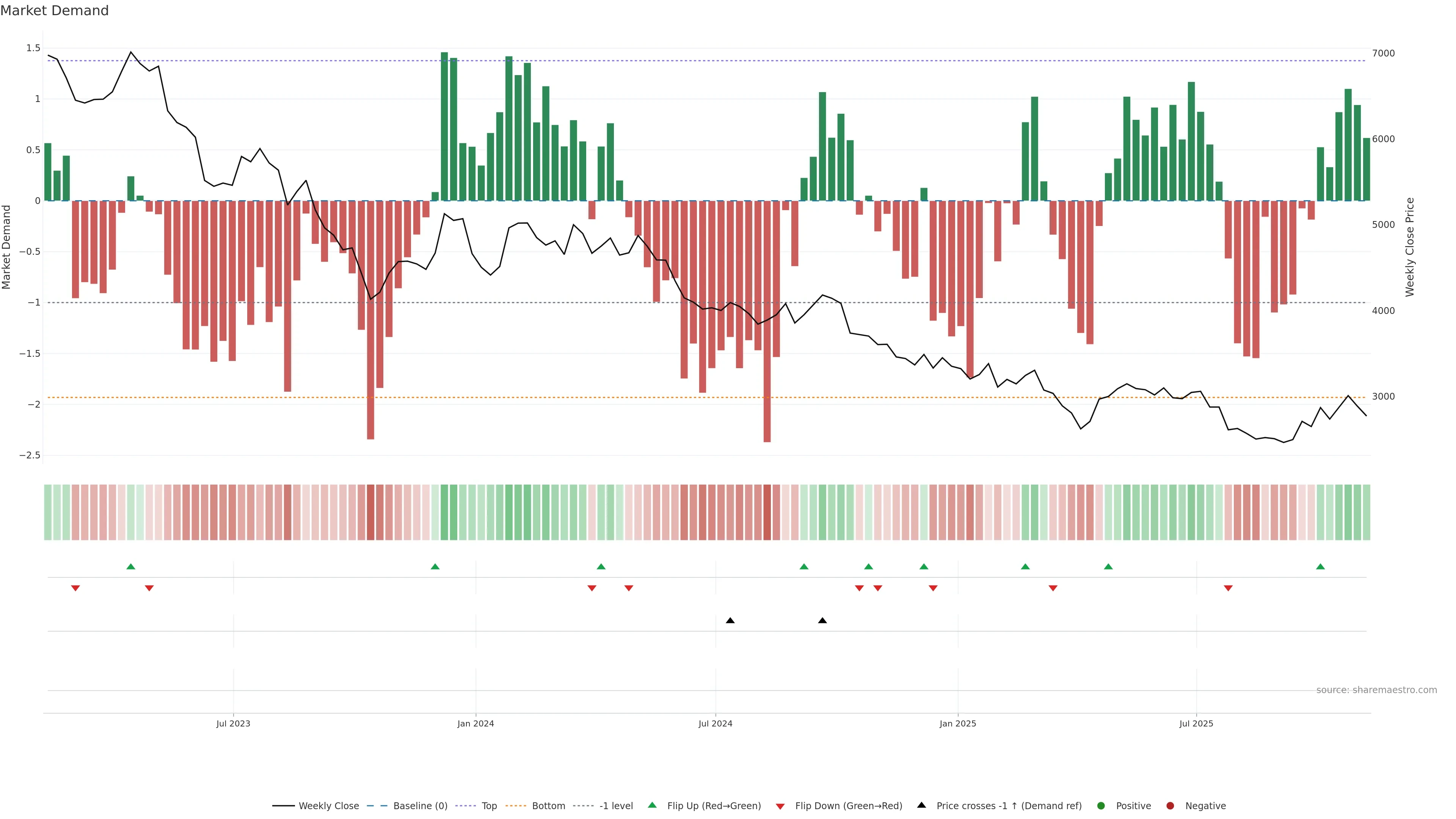Click the rightmost green Flip Up triangle marker
The width and height of the screenshot is (1456, 819).
tap(1320, 566)
